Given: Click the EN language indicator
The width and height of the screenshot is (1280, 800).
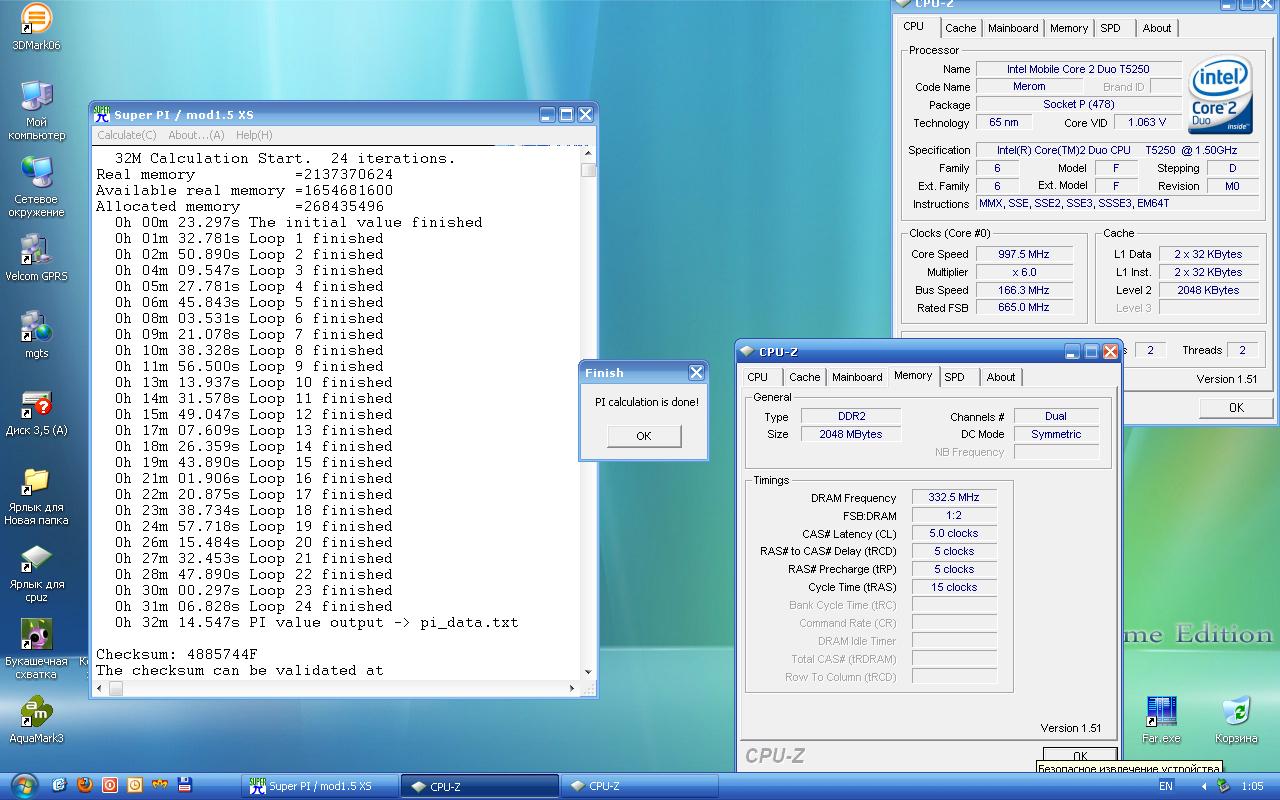Looking at the screenshot, I should (1166, 786).
